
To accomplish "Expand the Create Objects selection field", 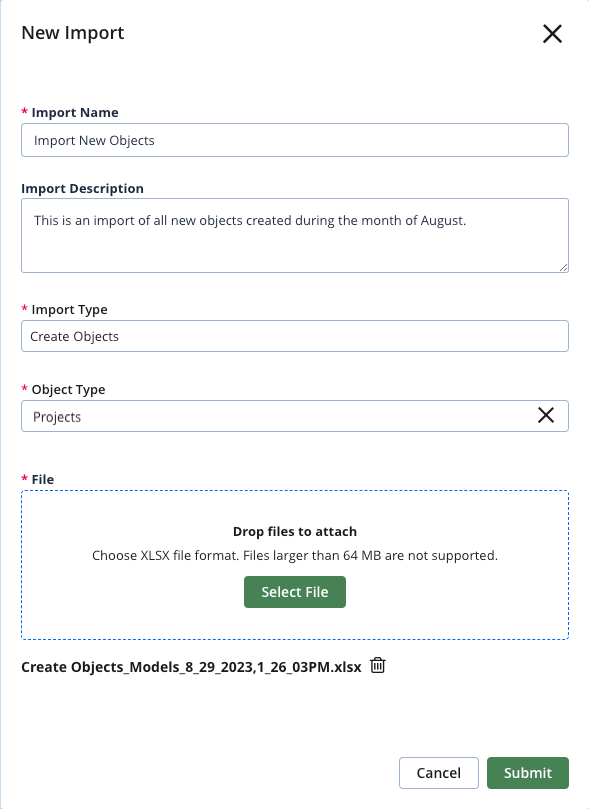I will (295, 335).
